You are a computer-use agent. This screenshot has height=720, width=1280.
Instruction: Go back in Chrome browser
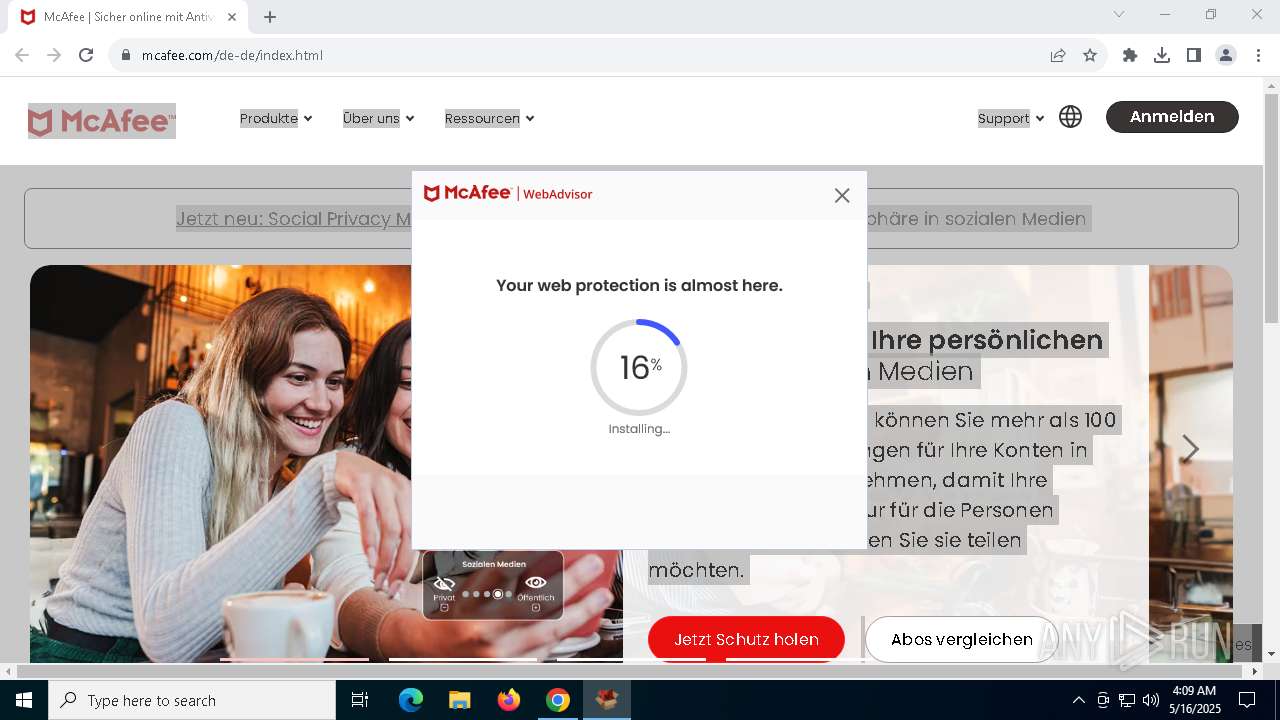[22, 55]
